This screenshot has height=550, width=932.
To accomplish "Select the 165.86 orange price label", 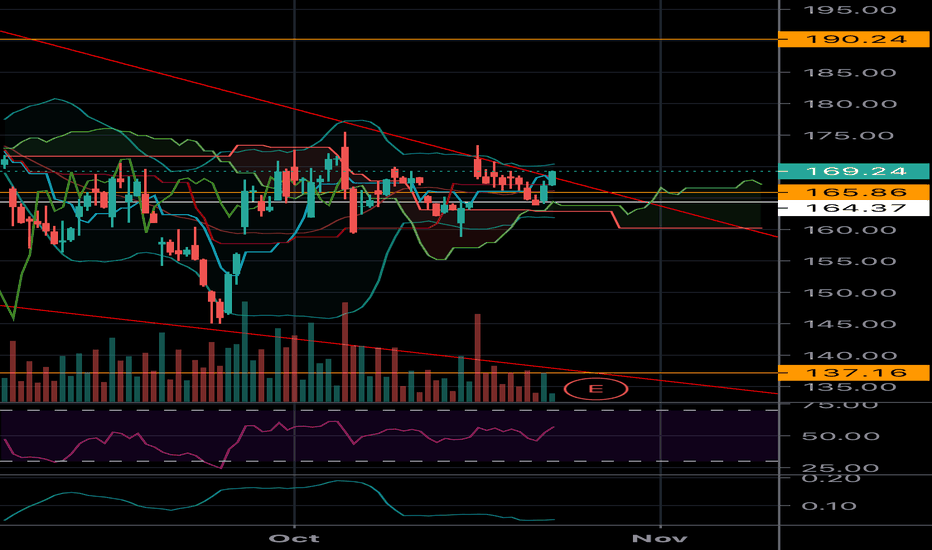I will [x=854, y=192].
